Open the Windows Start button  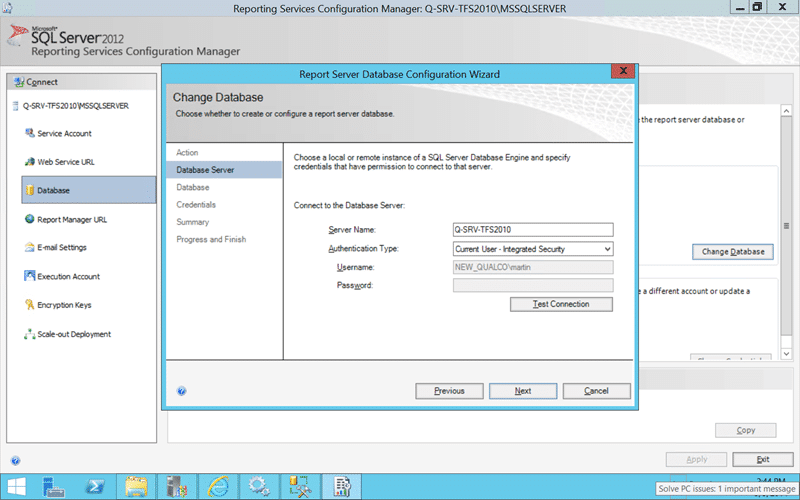tap(16, 486)
